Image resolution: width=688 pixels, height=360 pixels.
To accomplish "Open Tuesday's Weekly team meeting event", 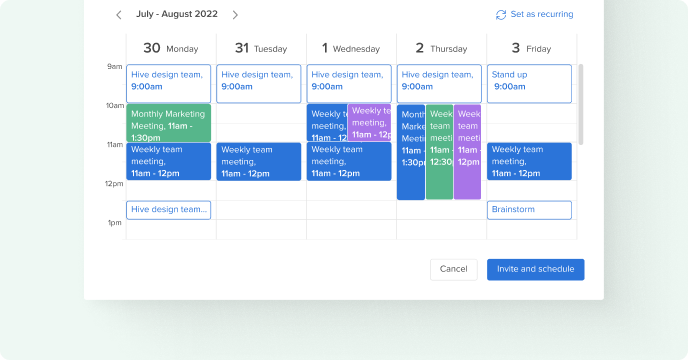I will click(259, 162).
